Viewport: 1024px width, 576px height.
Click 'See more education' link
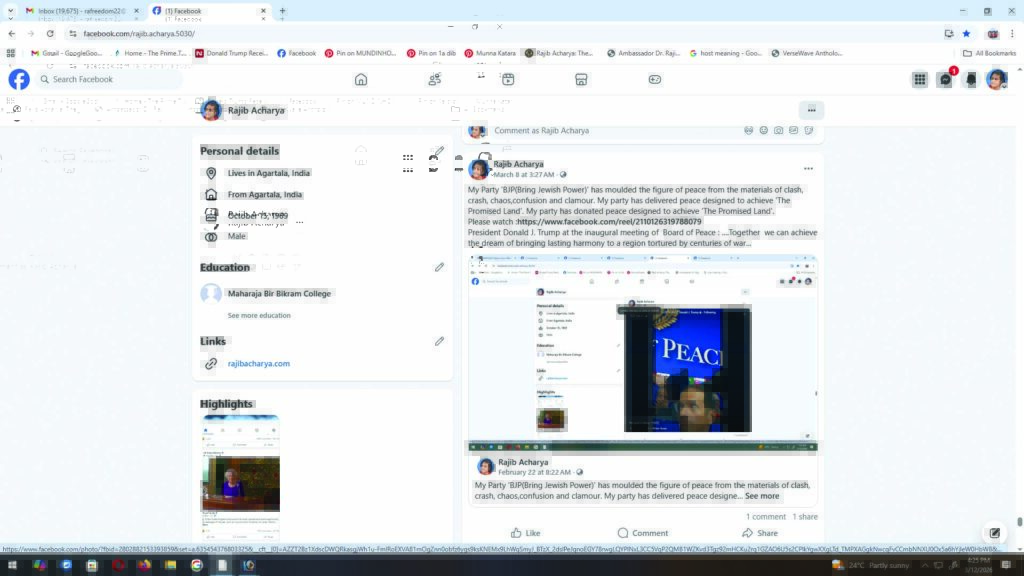coord(259,315)
